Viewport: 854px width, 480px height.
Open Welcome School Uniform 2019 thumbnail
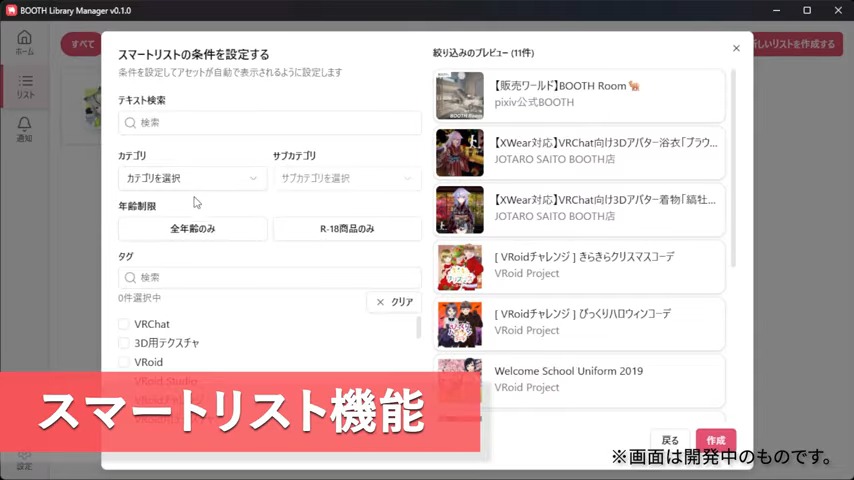tap(460, 380)
